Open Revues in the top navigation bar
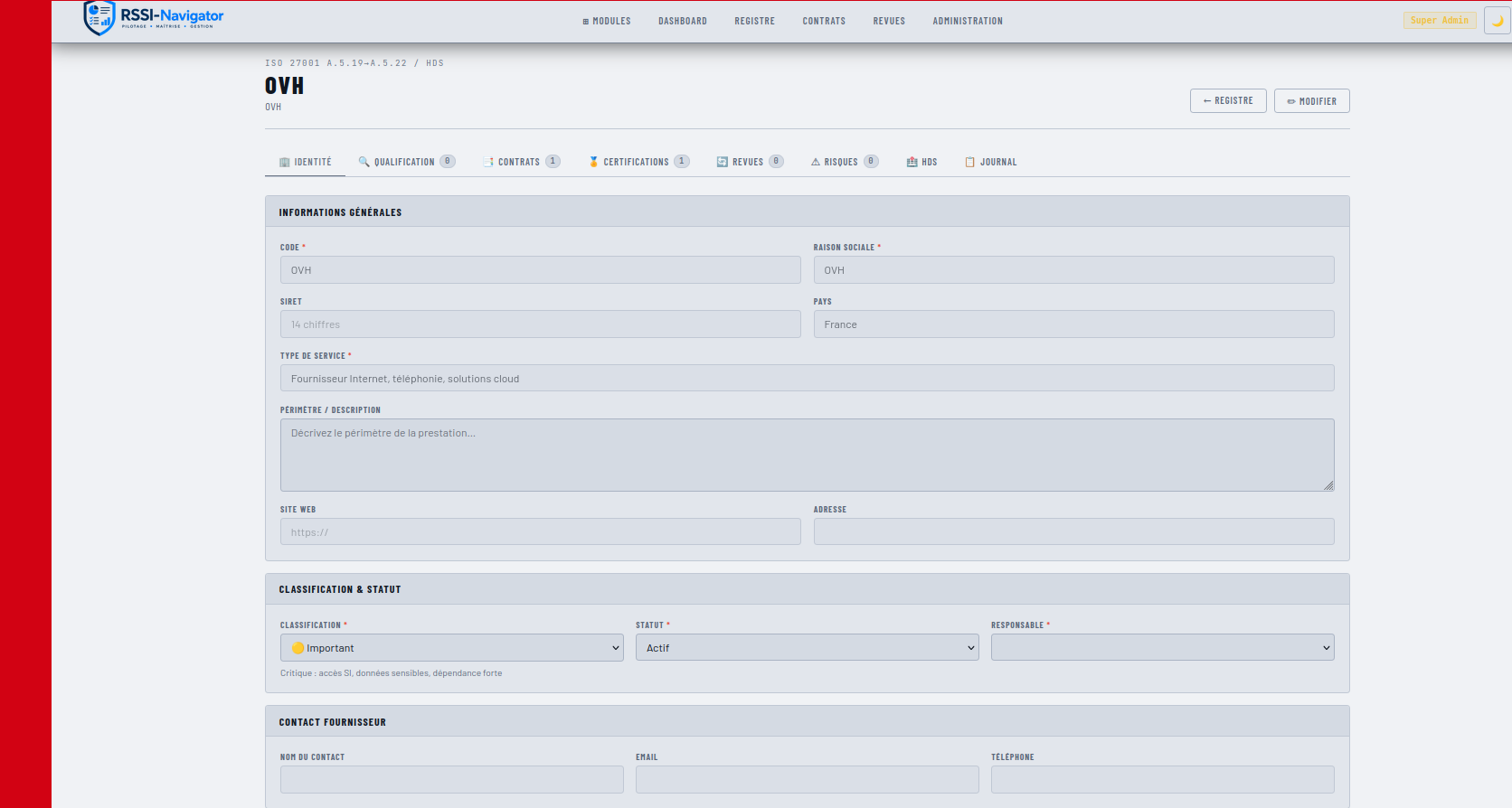This screenshot has height=808, width=1512. point(889,21)
